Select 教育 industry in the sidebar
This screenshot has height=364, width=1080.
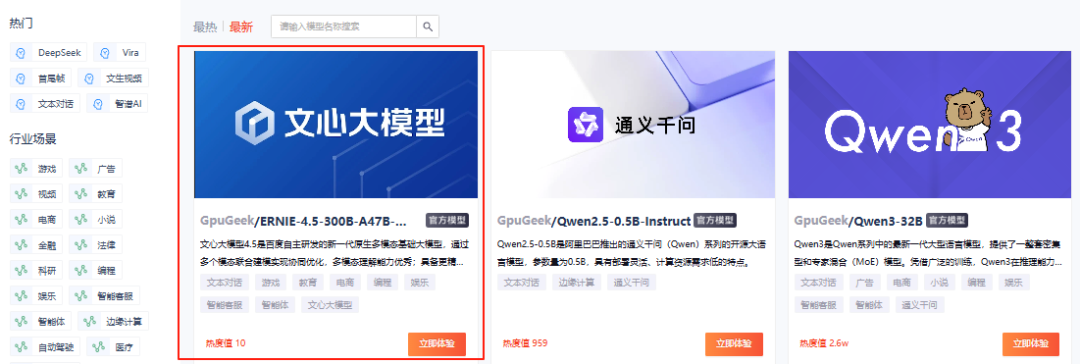click(96, 194)
